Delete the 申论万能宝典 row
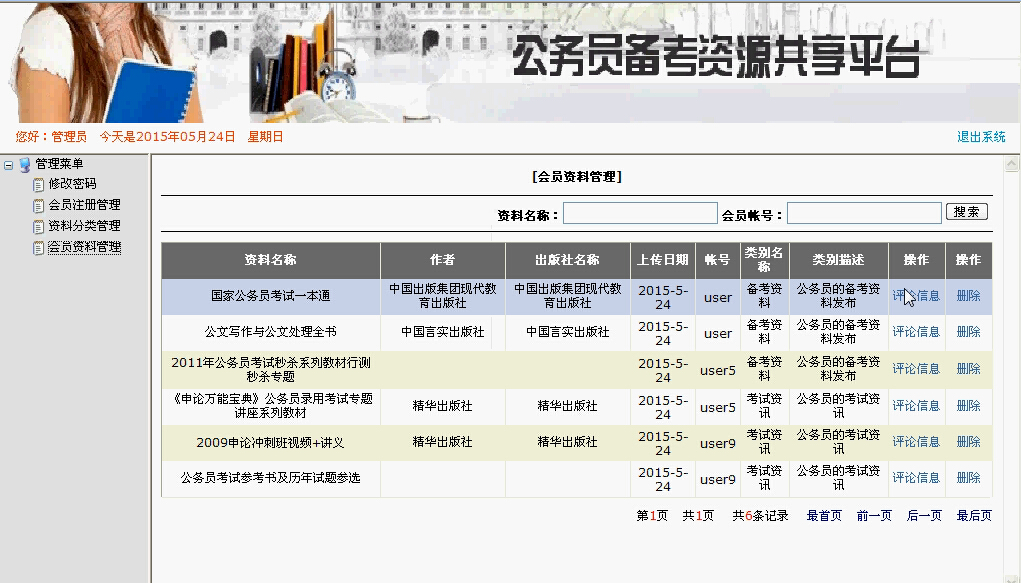Viewport: 1021px width, 583px height. [x=968, y=406]
